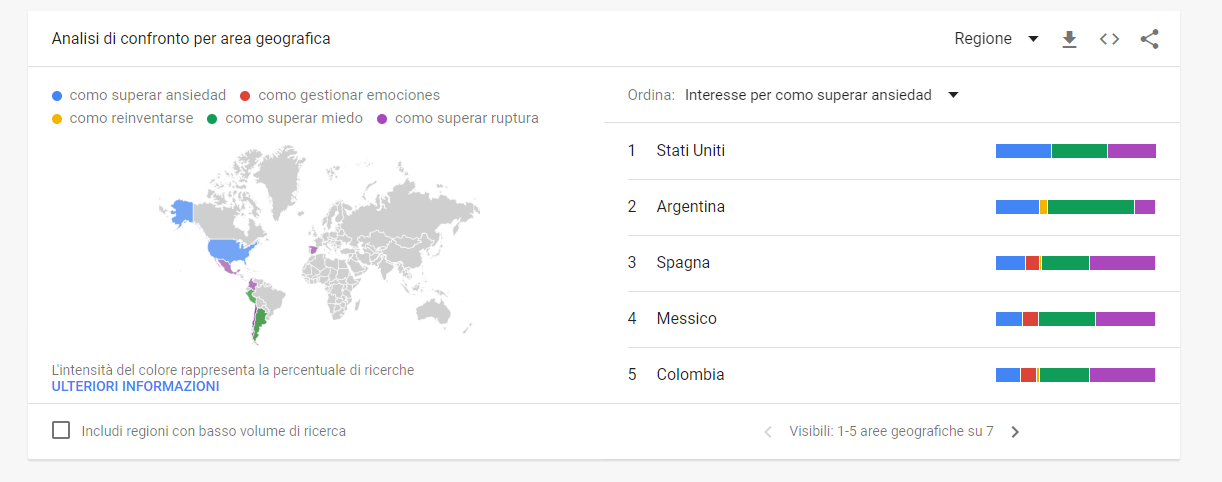Go to next page of regions

tap(1015, 432)
